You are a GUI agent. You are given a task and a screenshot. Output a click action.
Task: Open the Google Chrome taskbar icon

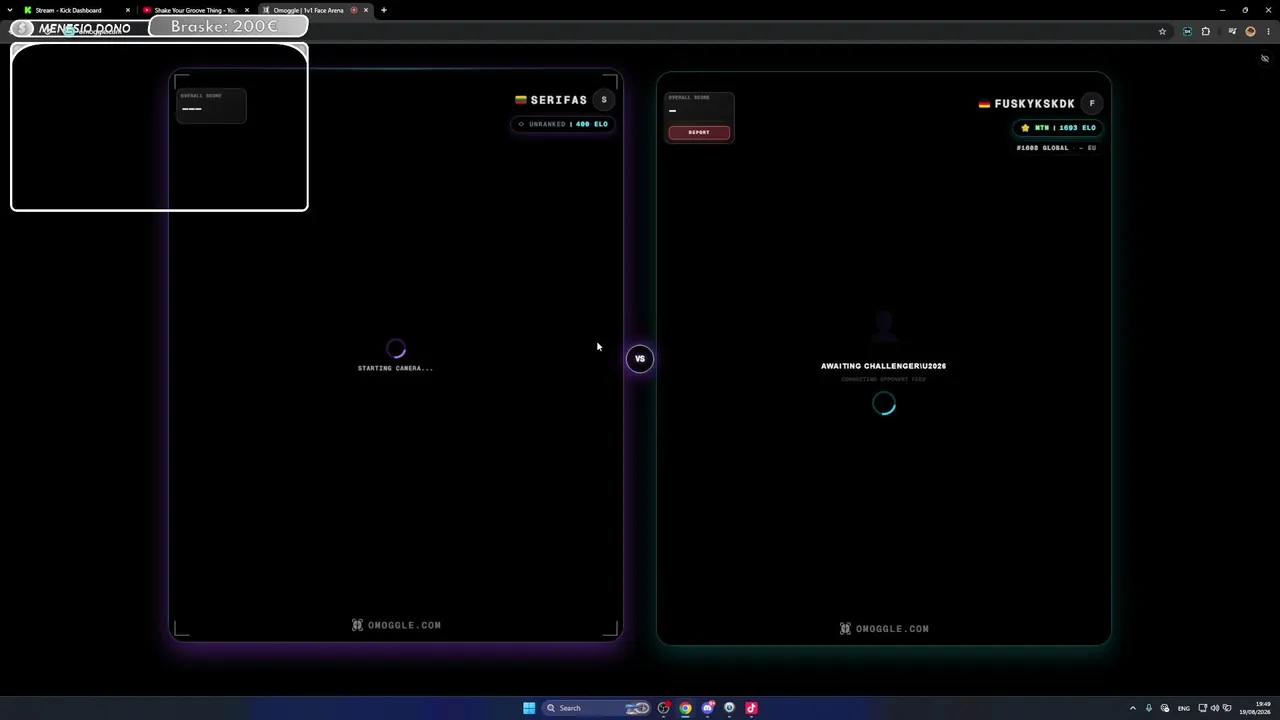tap(686, 708)
